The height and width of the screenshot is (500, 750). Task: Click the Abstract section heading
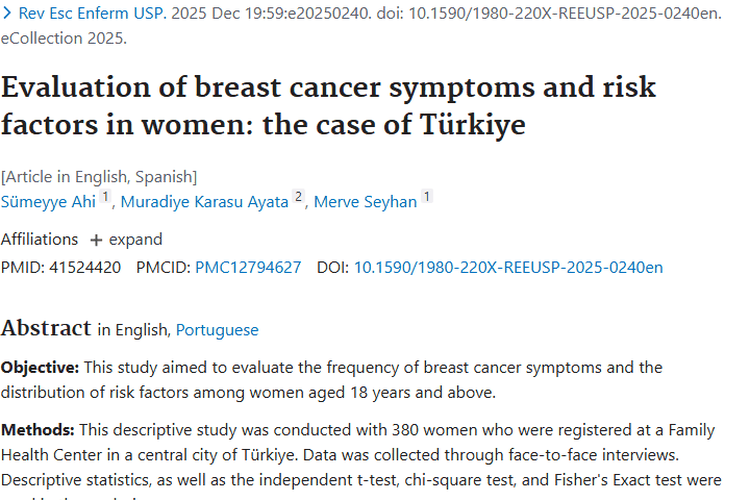(x=45, y=328)
